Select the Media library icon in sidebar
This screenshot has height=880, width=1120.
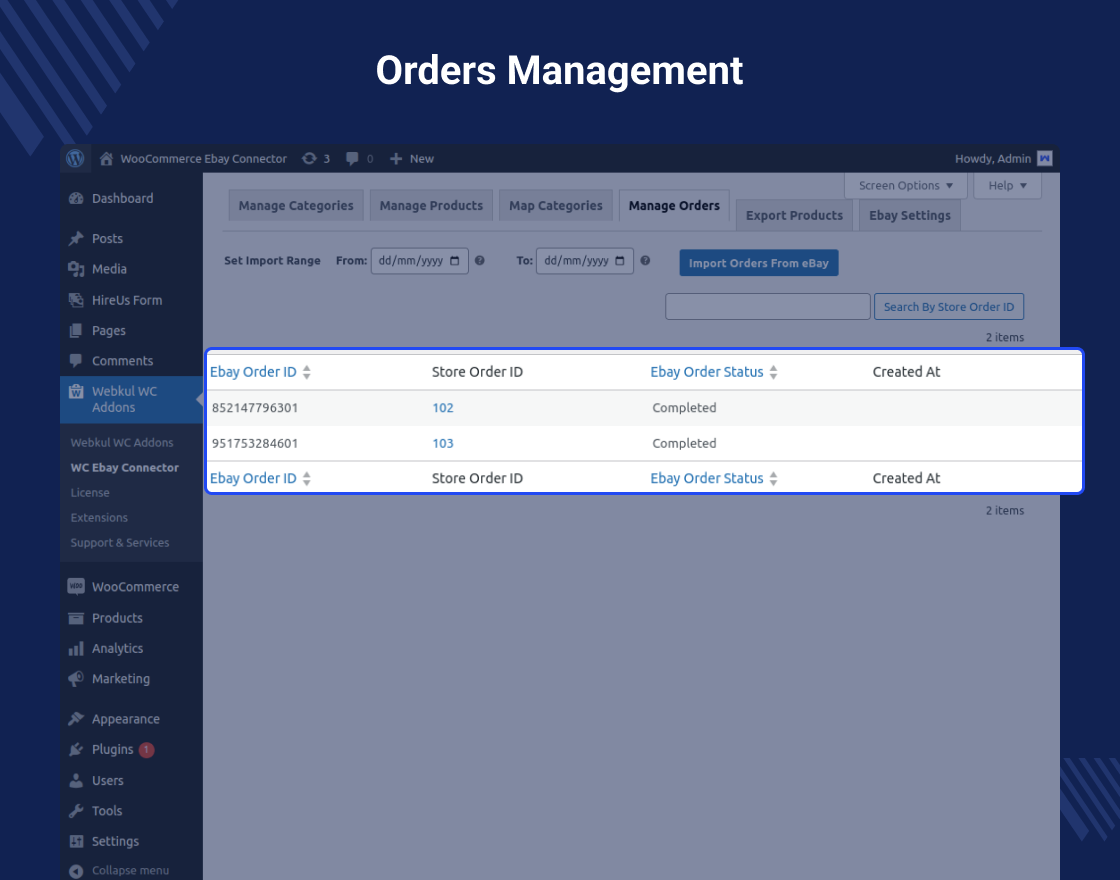(x=75, y=269)
